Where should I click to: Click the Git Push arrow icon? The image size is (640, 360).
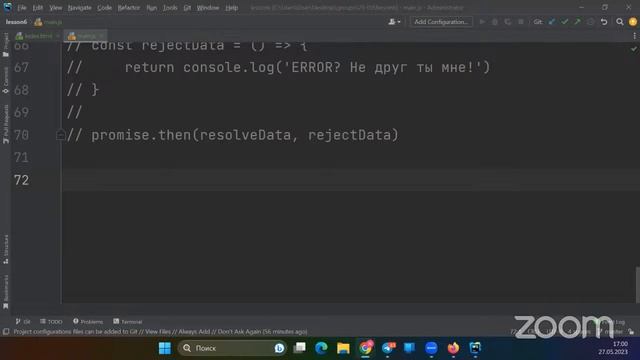click(x=577, y=22)
